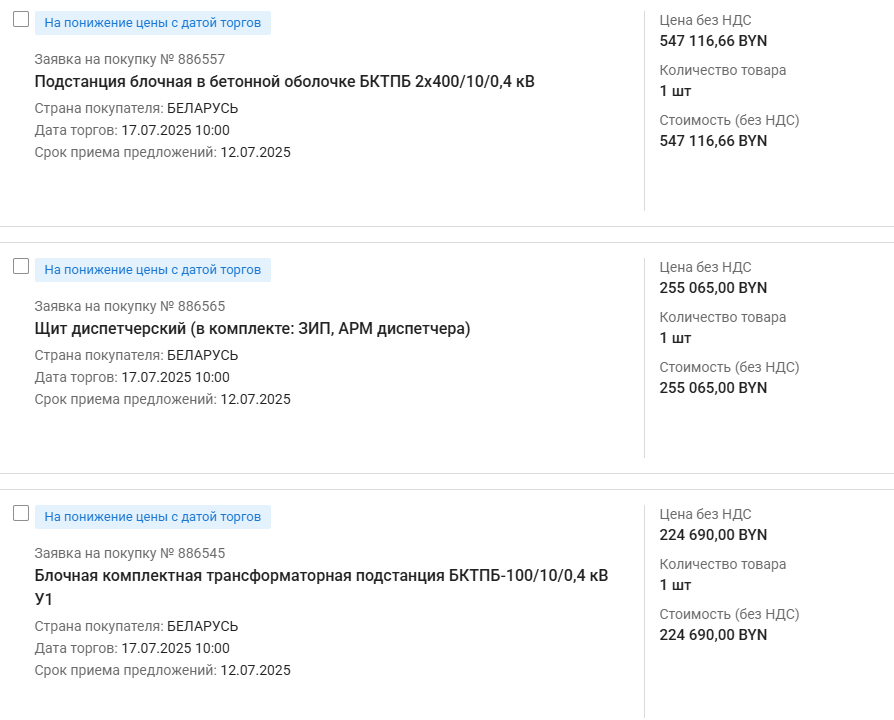Click the "На понижение цены" badge above request 886565
The height and width of the screenshot is (720, 894).
(x=153, y=270)
